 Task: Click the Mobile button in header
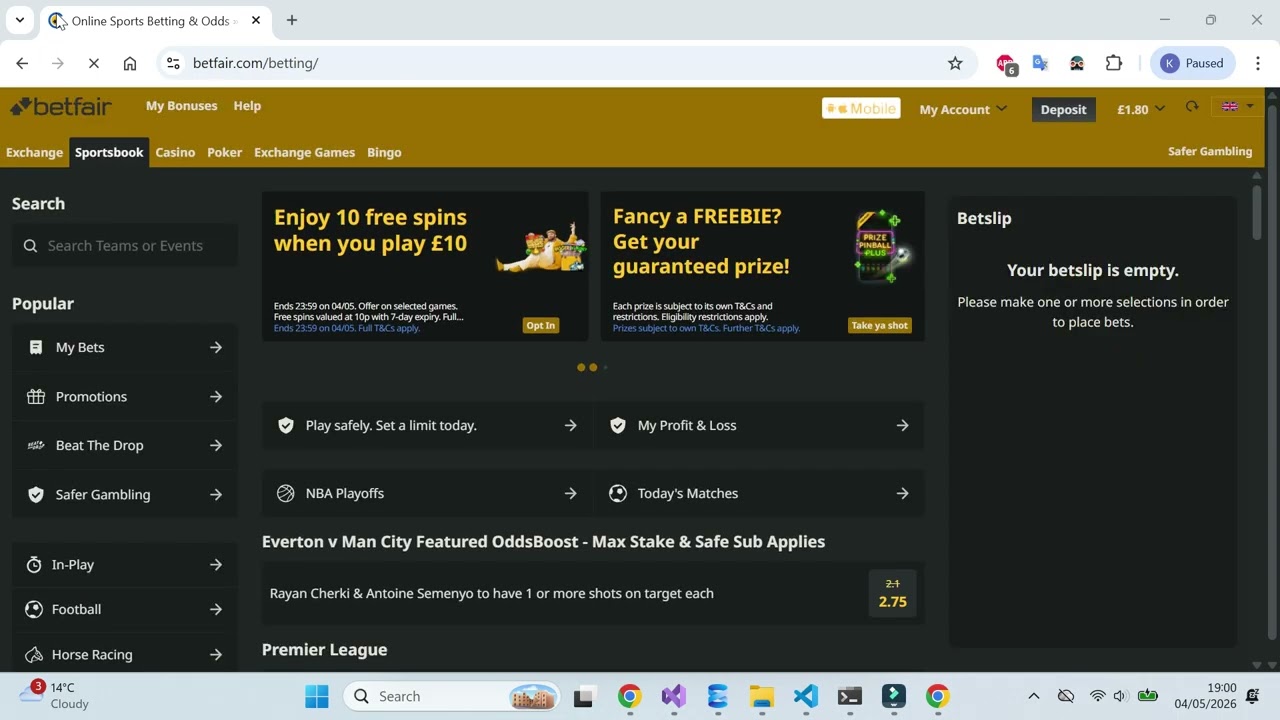tap(861, 108)
